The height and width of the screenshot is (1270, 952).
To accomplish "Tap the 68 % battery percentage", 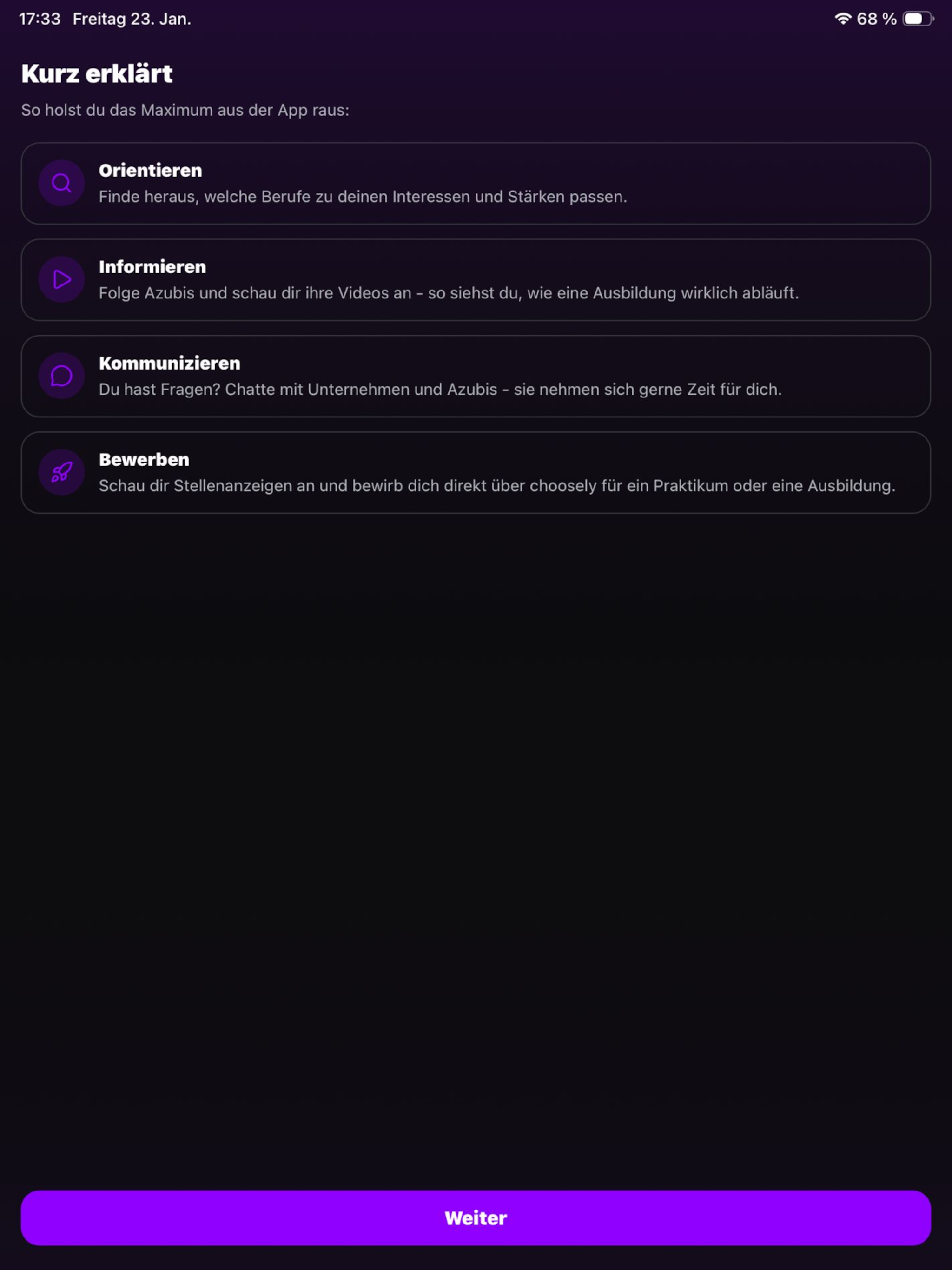I will click(x=877, y=19).
